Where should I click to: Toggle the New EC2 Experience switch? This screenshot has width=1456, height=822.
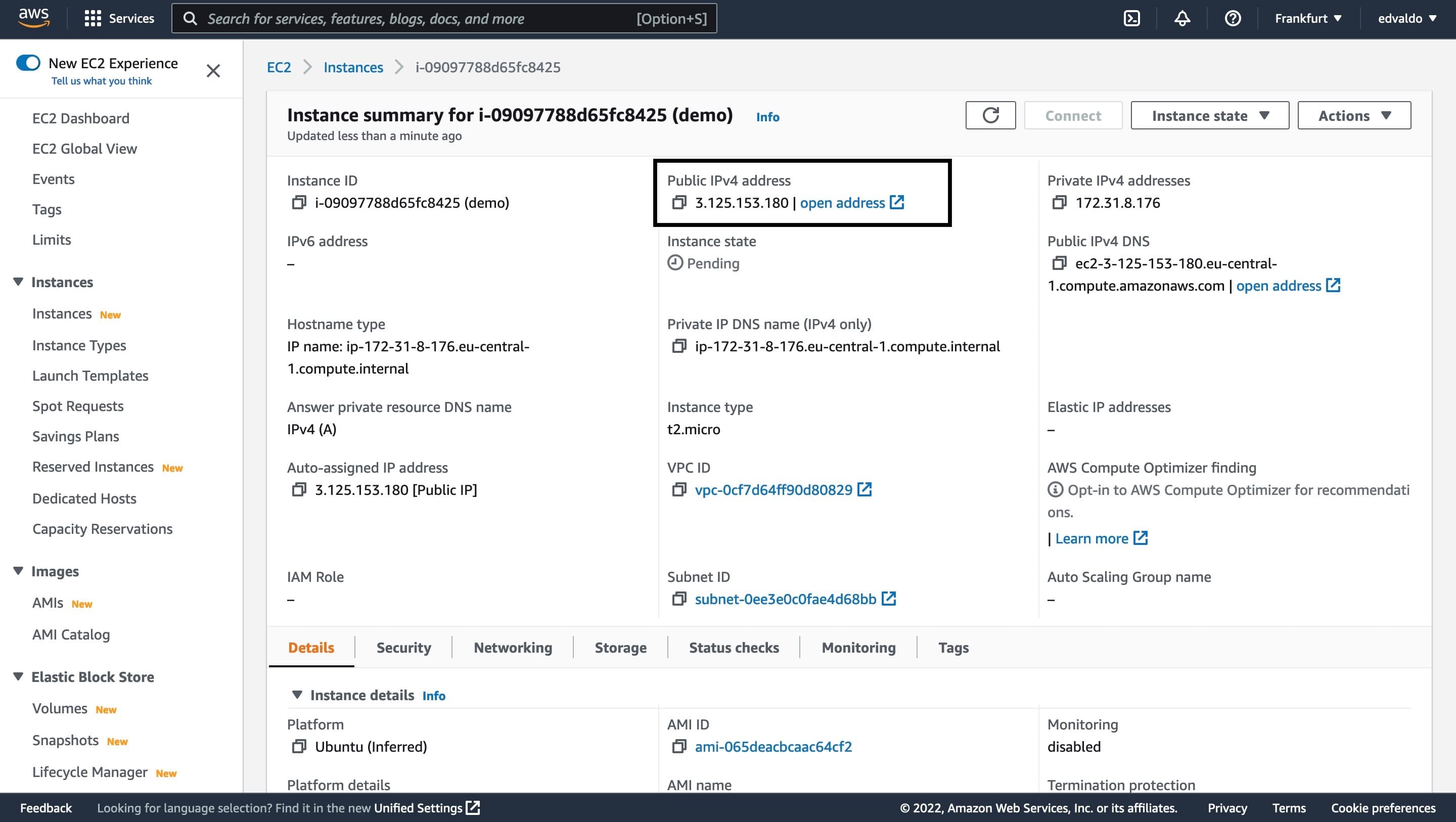click(28, 63)
